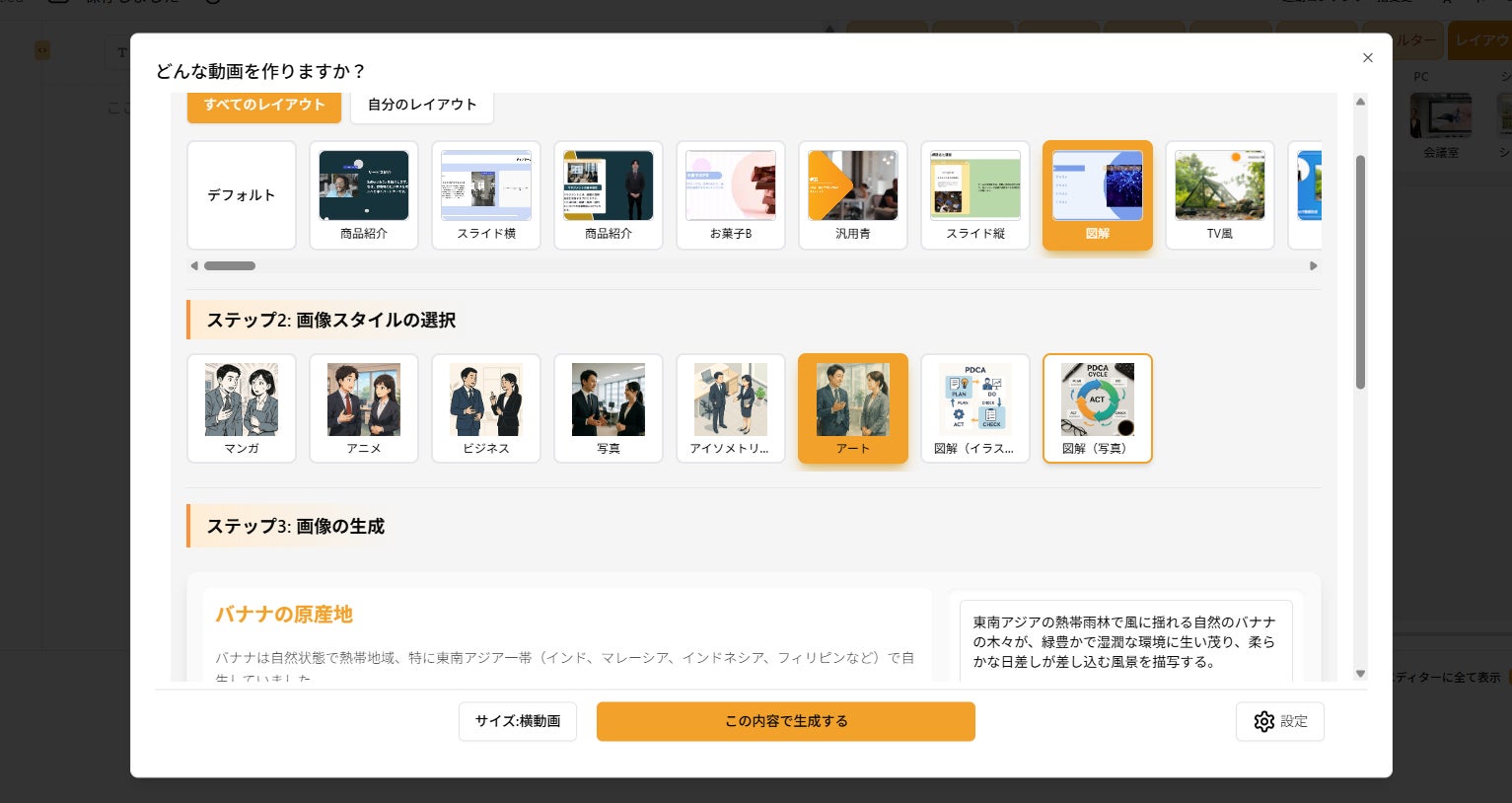
Task: Click the layout list horizontal scrollbar thumb
Action: tap(230, 265)
